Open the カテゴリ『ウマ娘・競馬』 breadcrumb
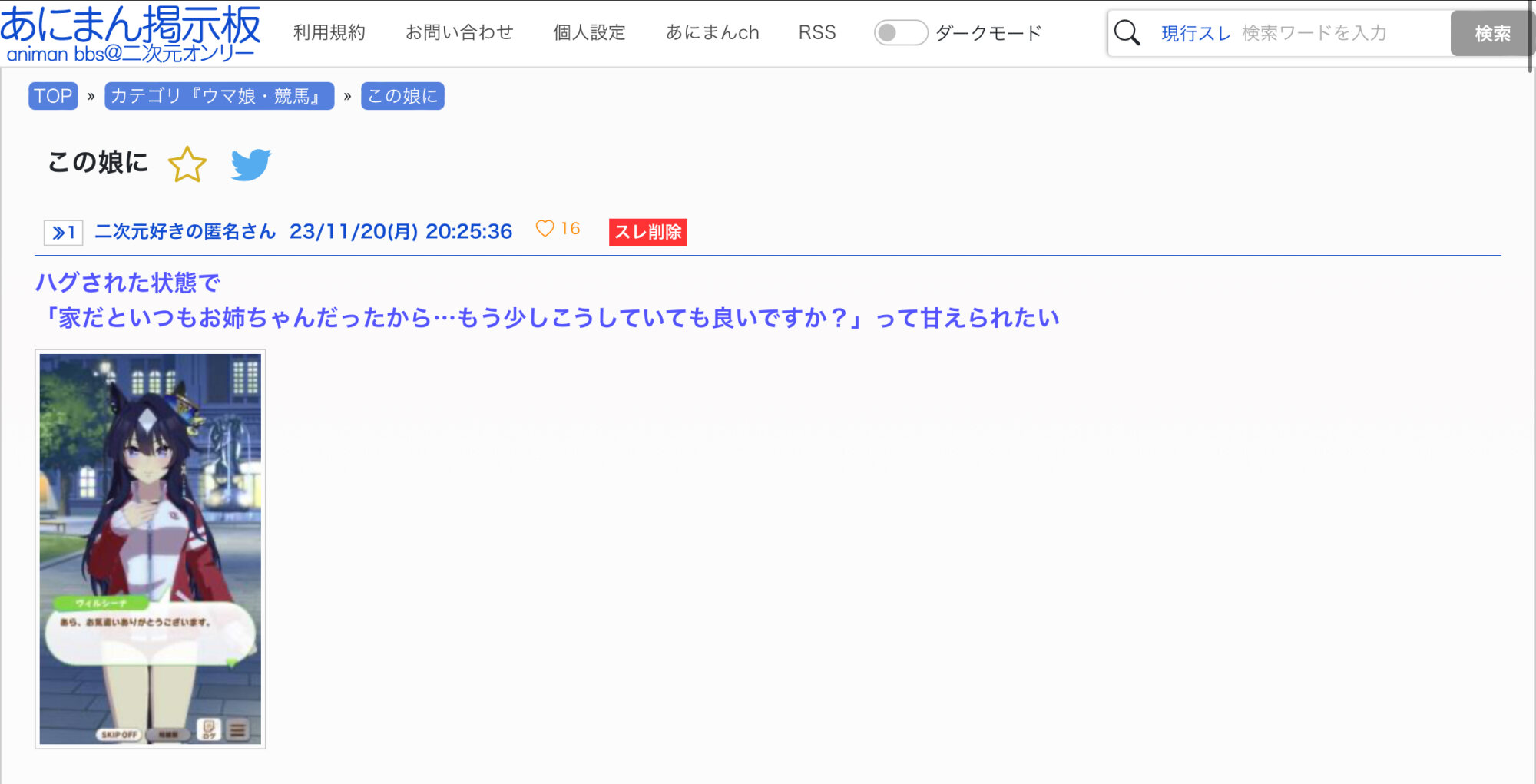The height and width of the screenshot is (784, 1536). coord(219,96)
